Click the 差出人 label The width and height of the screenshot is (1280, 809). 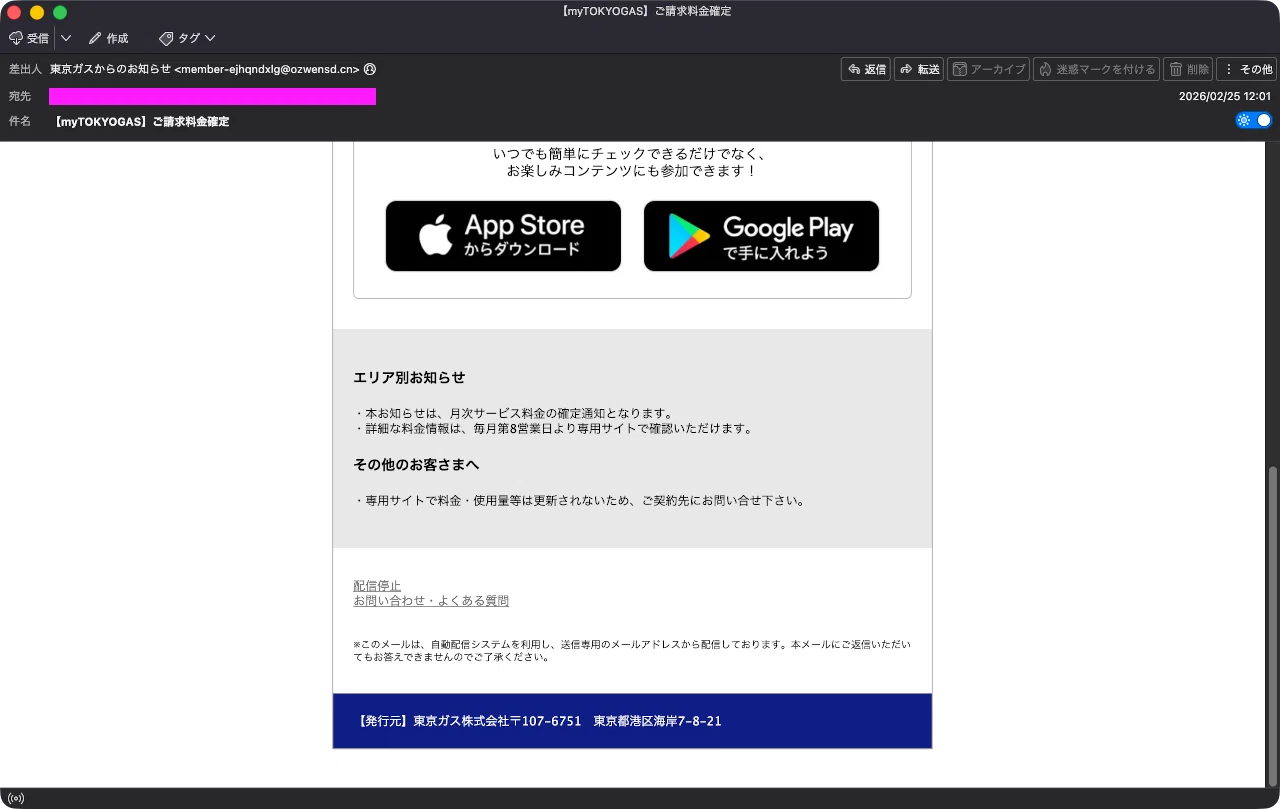click(25, 70)
